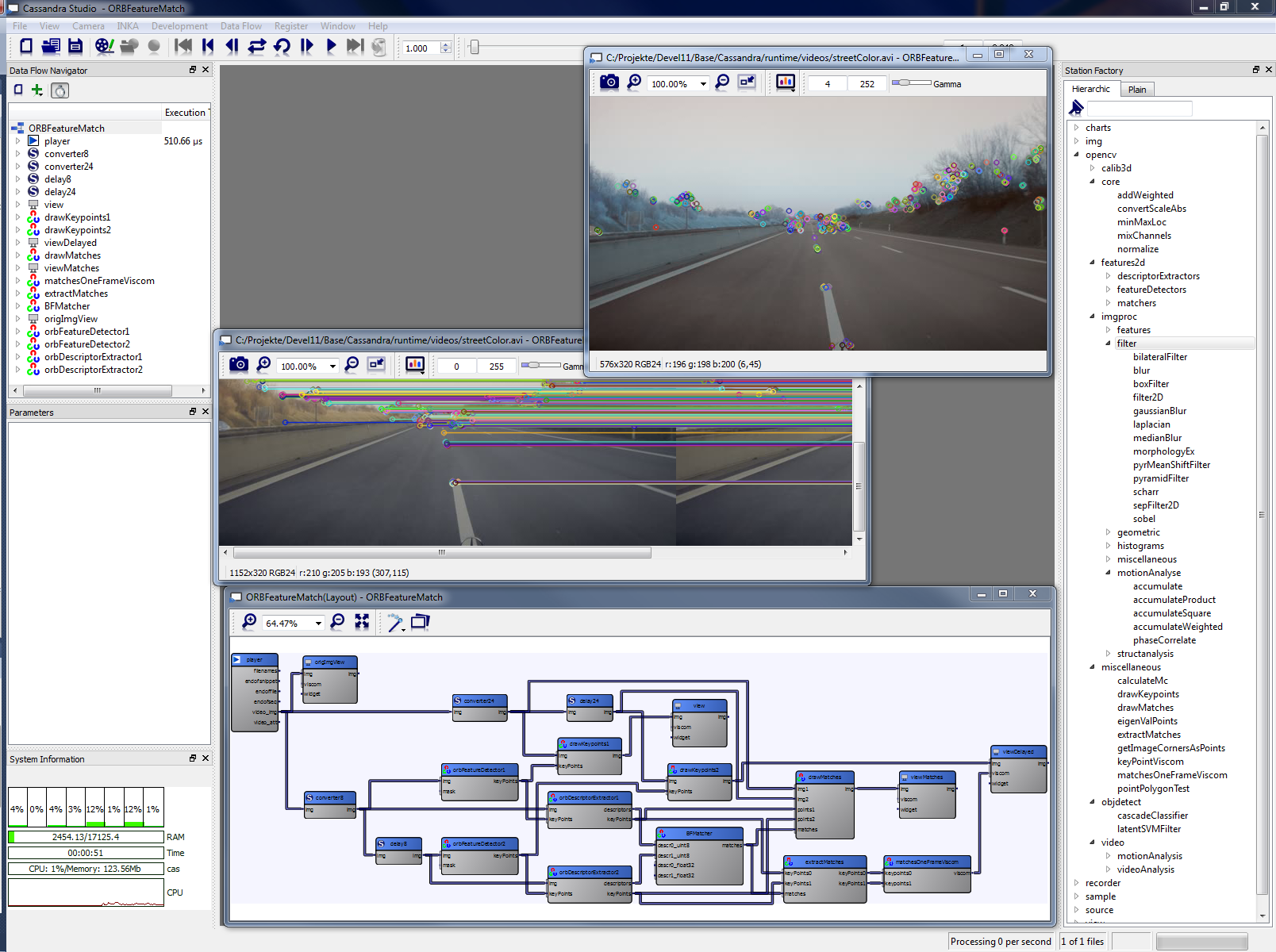Screen dimensions: 1276x952
Task: Select the gaussianBlur entry in the filter tree
Action: click(x=1160, y=410)
